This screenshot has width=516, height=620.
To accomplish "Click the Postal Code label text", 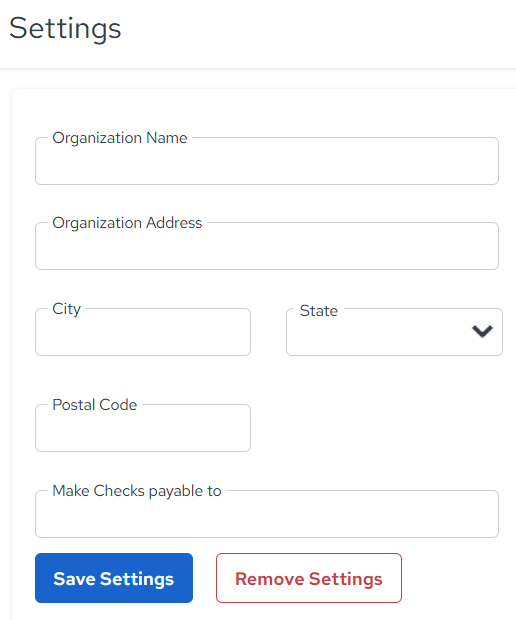I will (95, 405).
